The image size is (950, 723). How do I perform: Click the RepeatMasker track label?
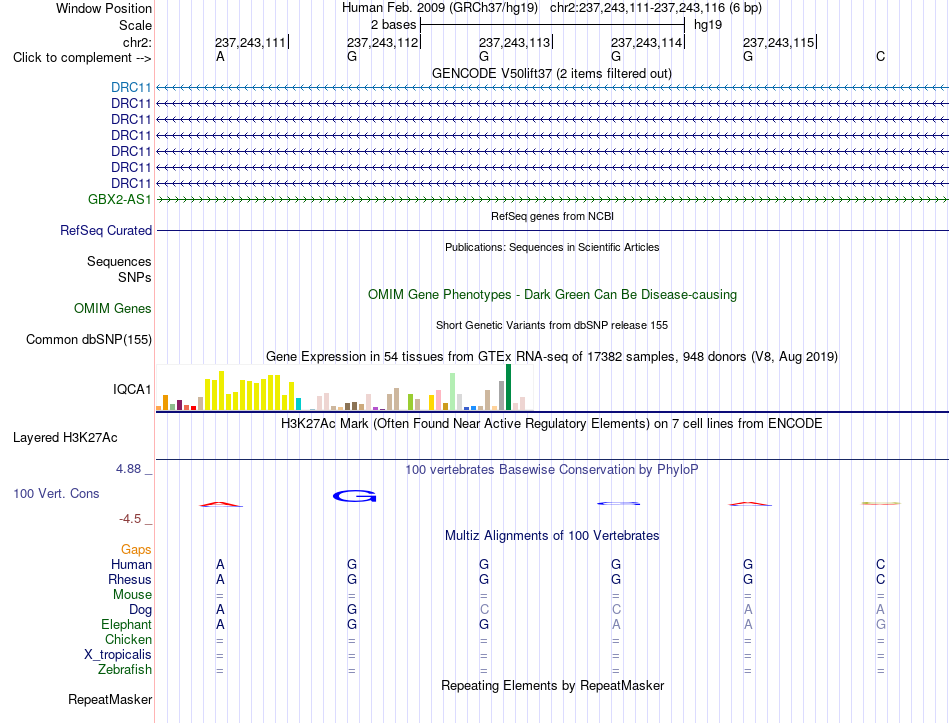pos(110,699)
